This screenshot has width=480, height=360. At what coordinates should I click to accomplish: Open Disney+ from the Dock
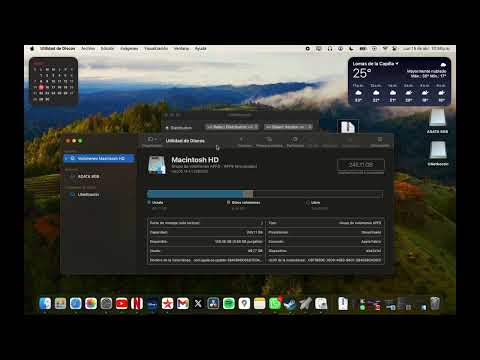[152, 304]
